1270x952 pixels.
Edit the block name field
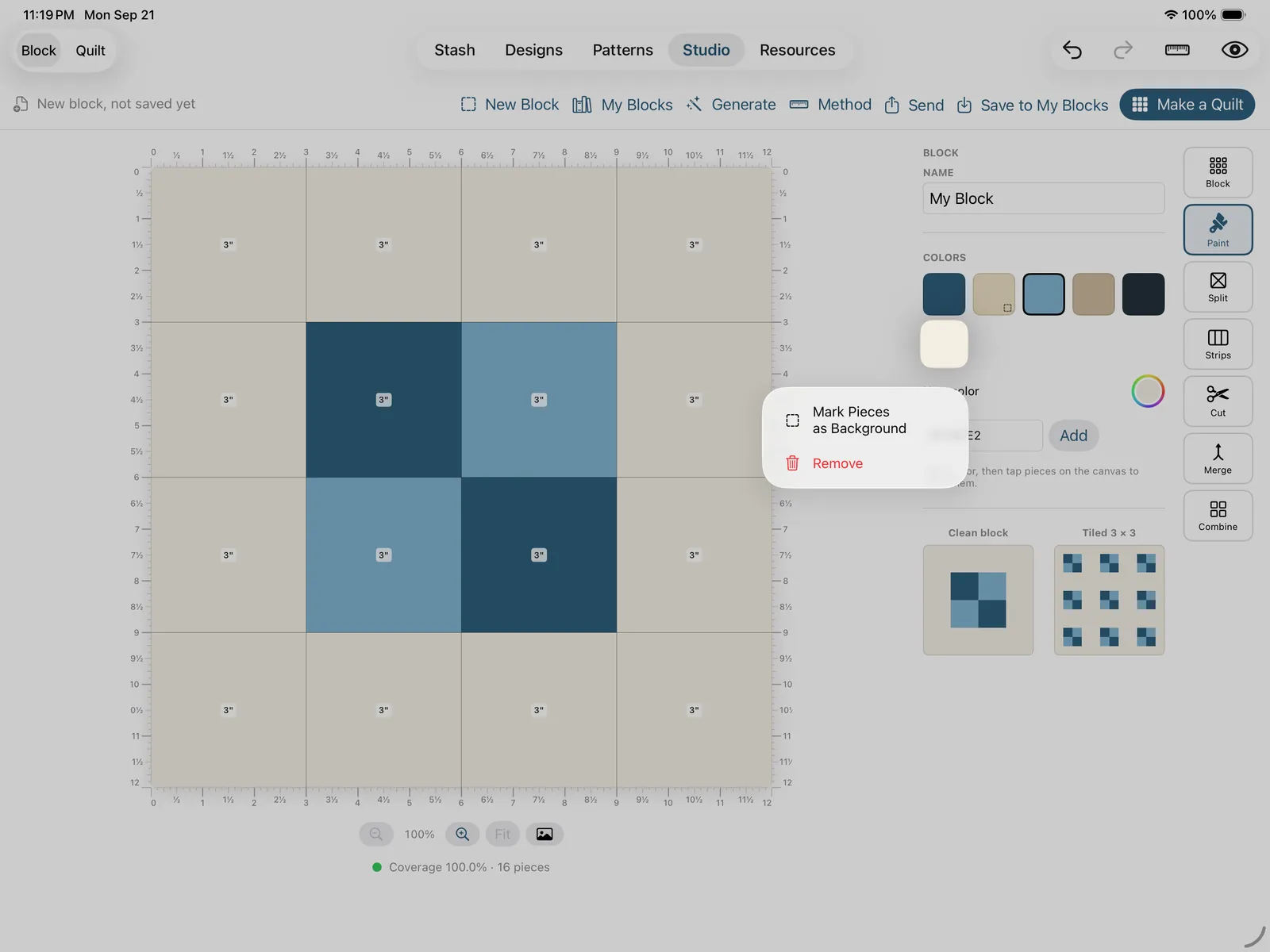[x=1044, y=198]
